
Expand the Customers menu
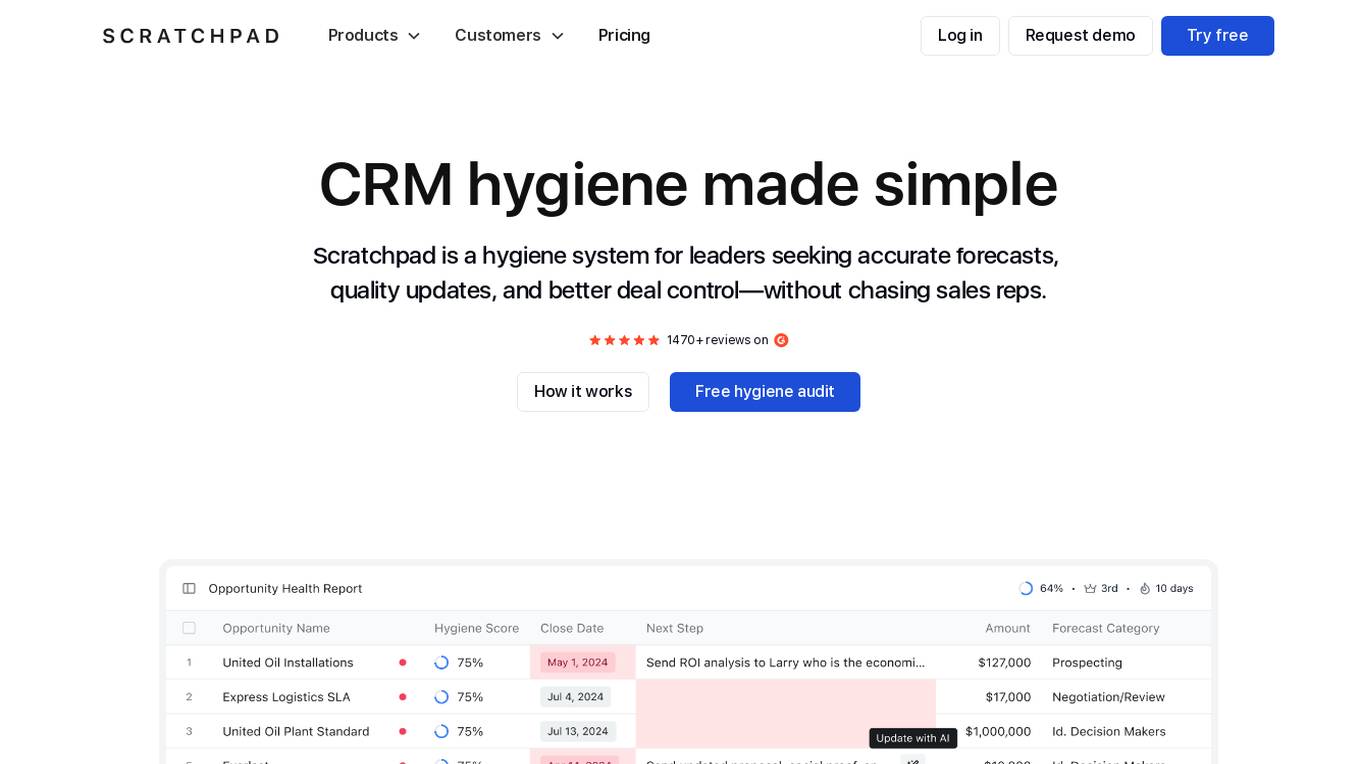point(509,35)
